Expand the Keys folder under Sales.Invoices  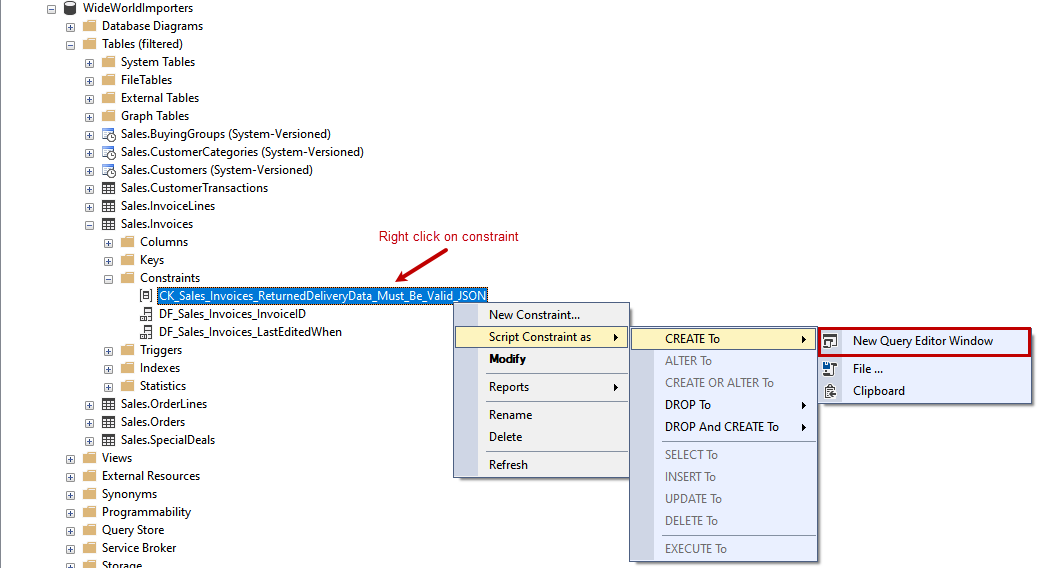click(108, 261)
